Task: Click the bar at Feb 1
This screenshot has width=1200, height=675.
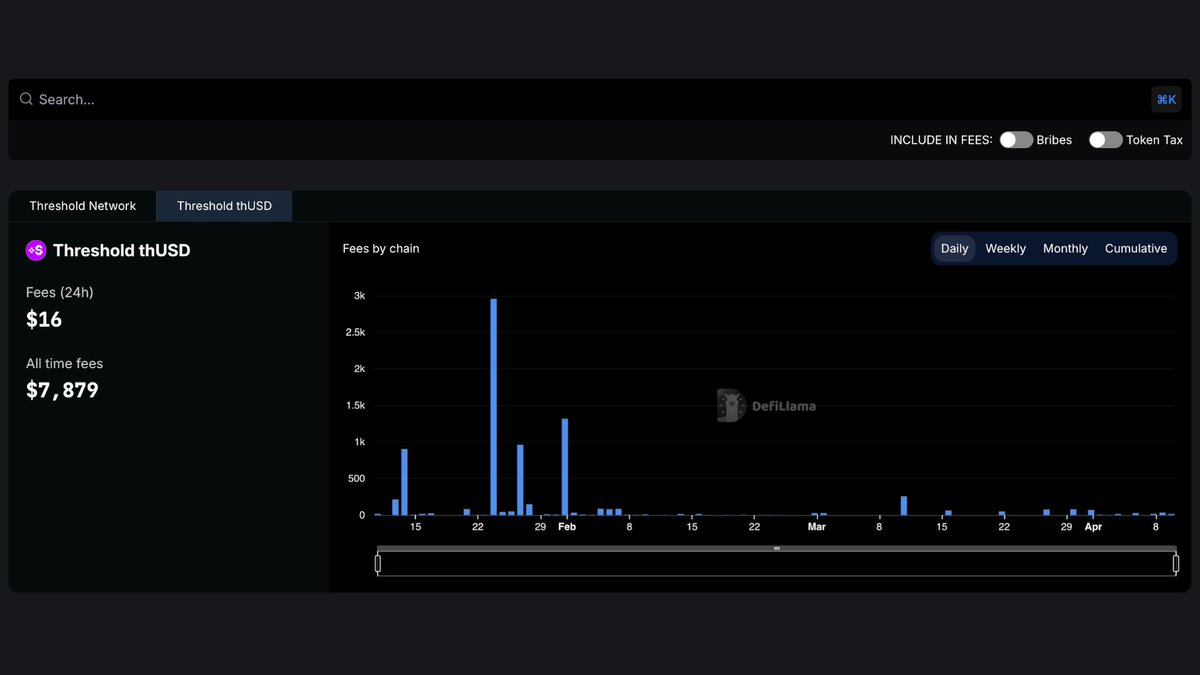Action: [565, 467]
